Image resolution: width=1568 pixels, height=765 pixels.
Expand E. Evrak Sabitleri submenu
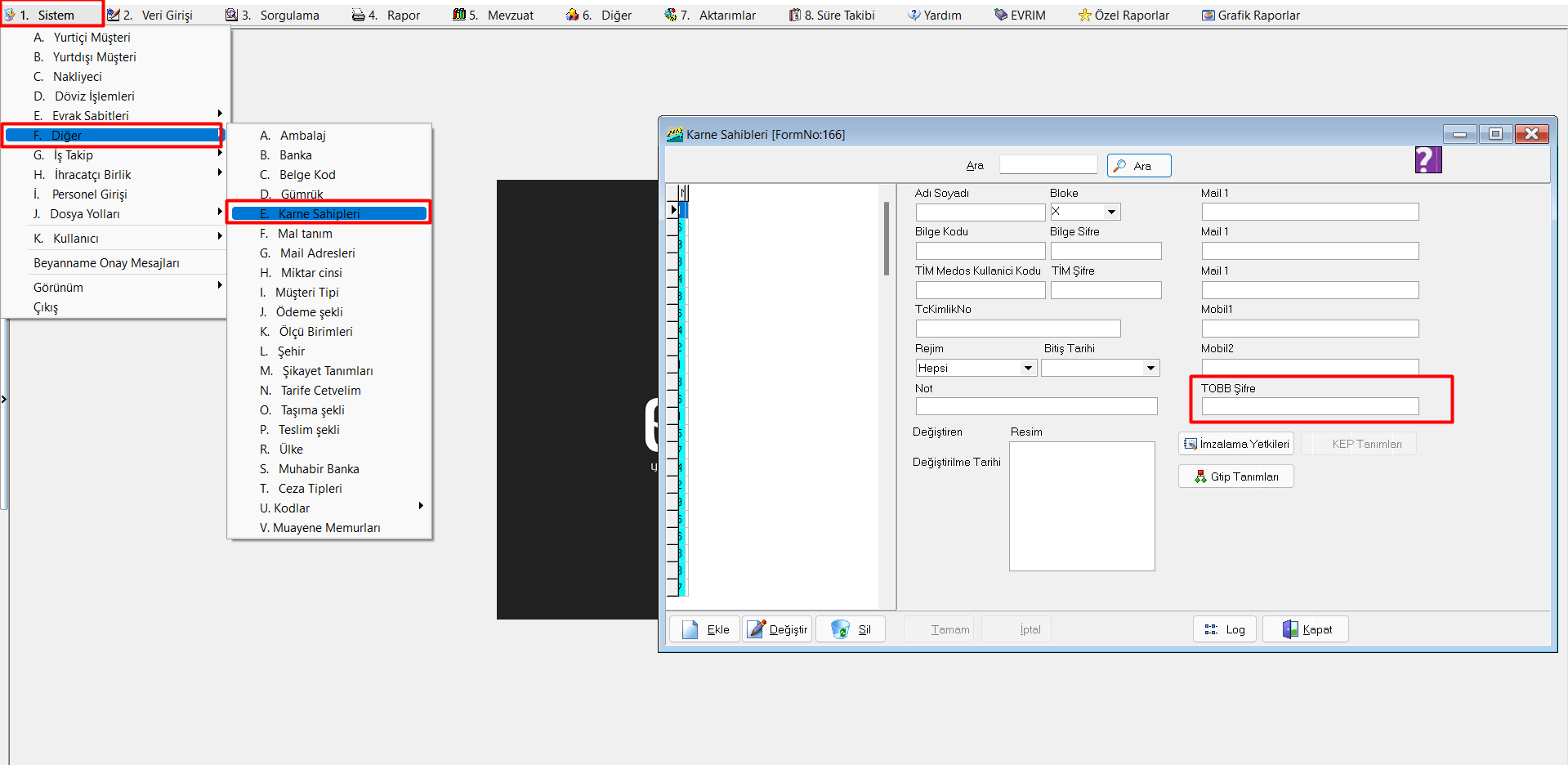pos(114,115)
